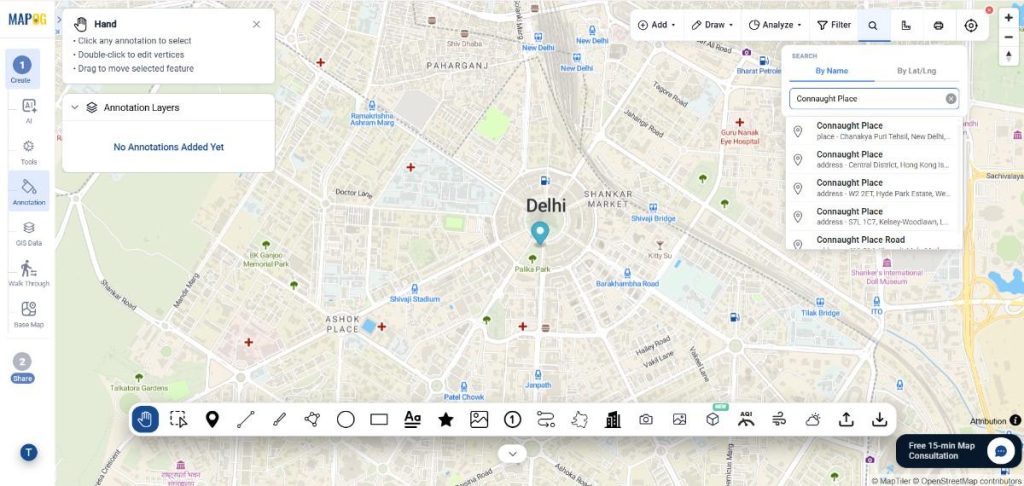Clear the search field text
Viewport: 1024px width, 486px height.
click(x=950, y=99)
